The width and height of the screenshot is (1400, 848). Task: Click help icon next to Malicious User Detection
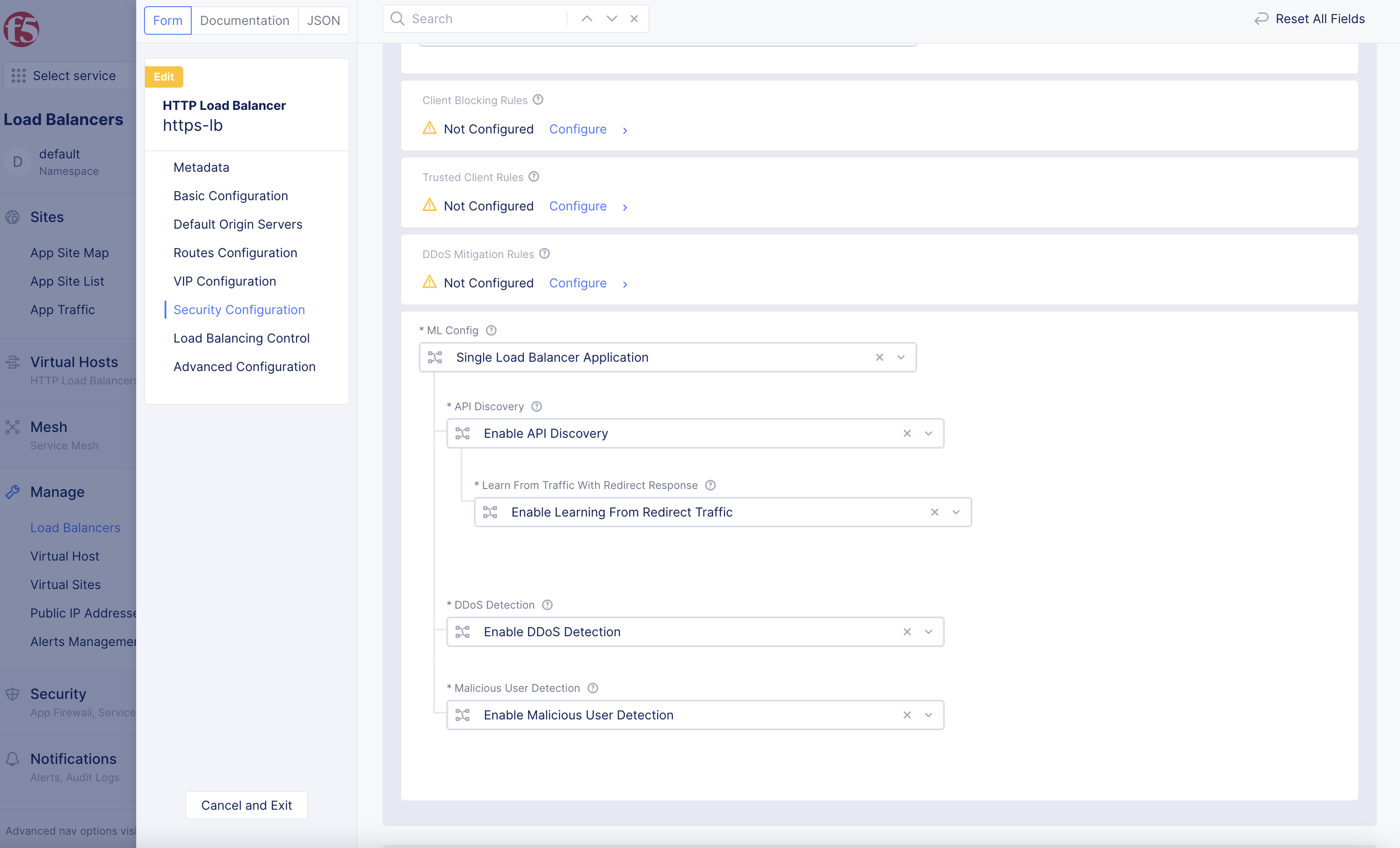pos(593,688)
